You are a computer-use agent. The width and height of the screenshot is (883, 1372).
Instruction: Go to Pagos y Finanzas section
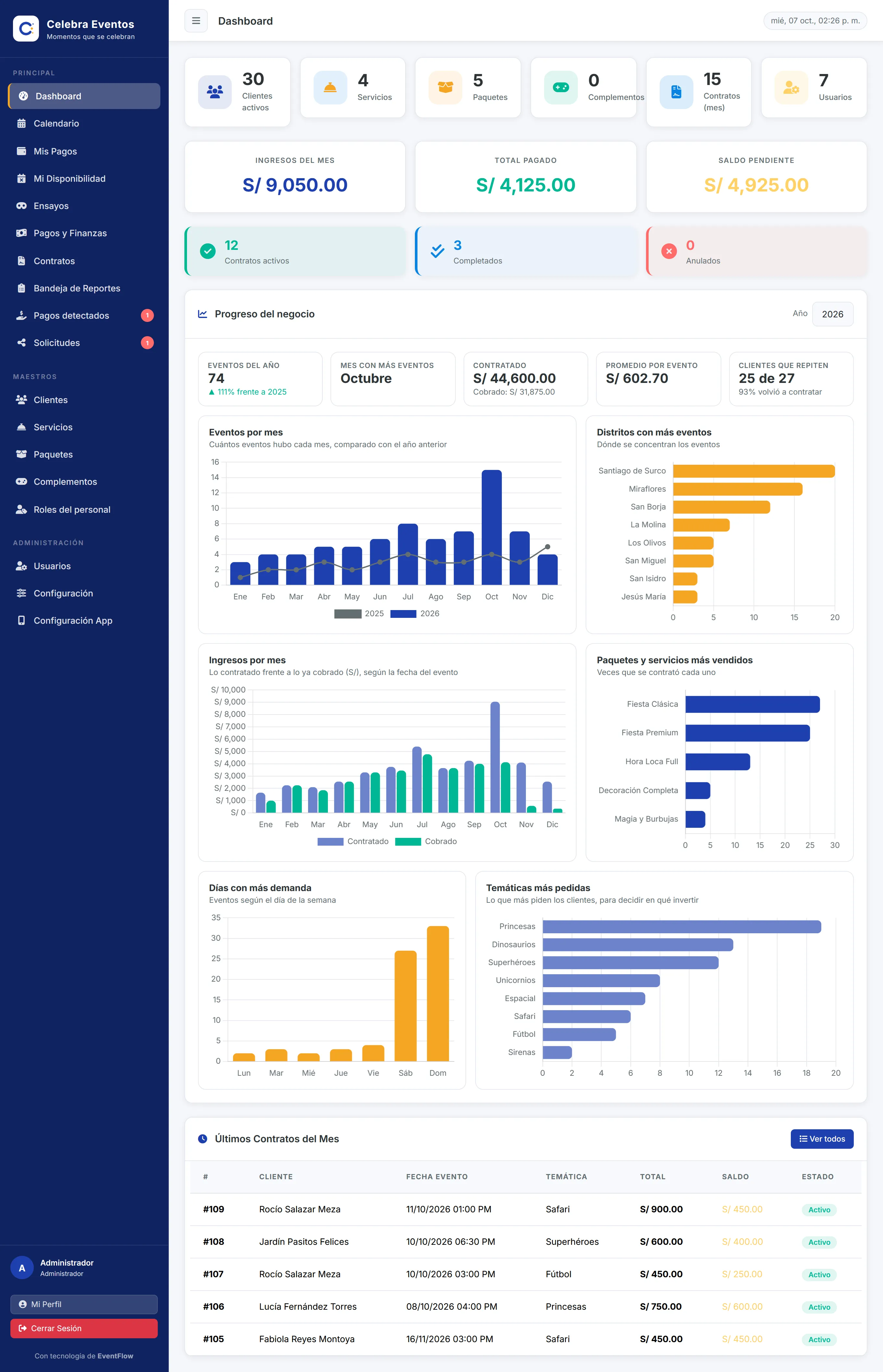[84, 233]
